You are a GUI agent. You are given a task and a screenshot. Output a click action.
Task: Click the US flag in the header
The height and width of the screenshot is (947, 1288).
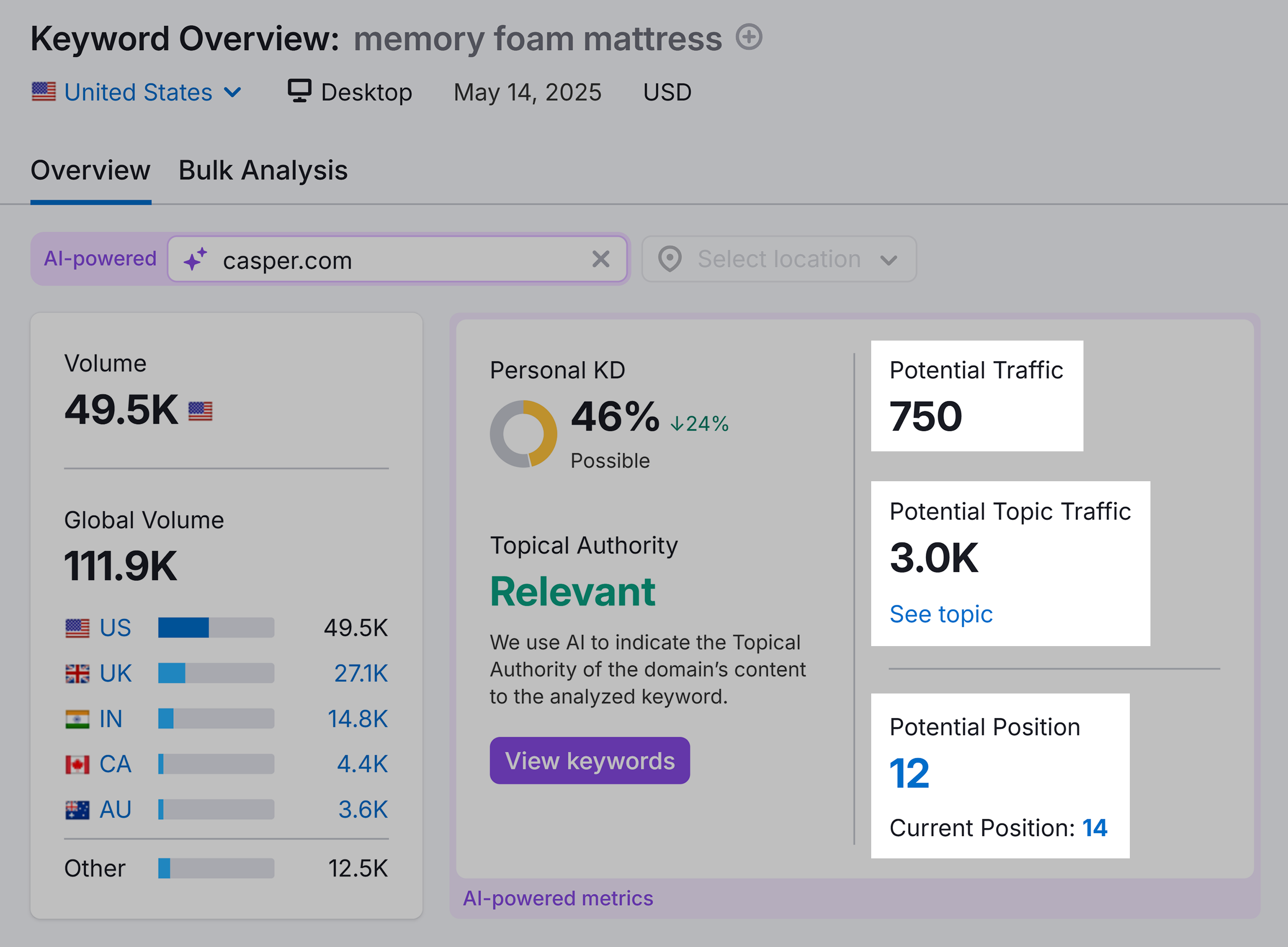[44, 91]
